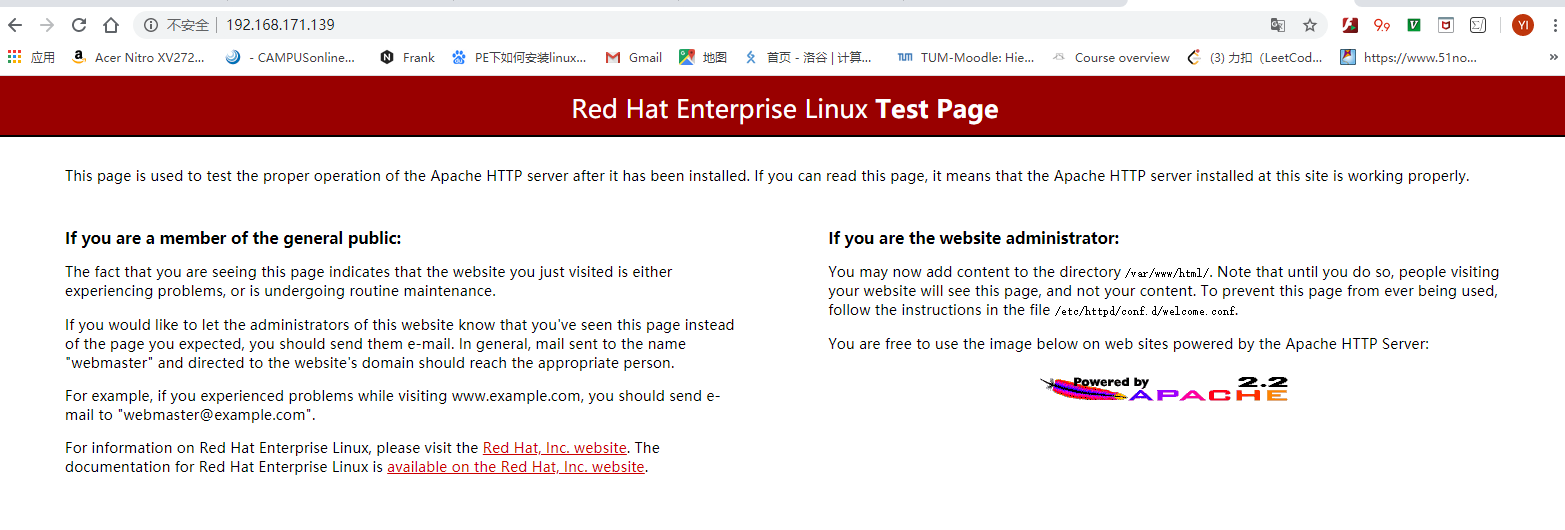Open the PE下如何安装linux bookmark

[x=519, y=57]
